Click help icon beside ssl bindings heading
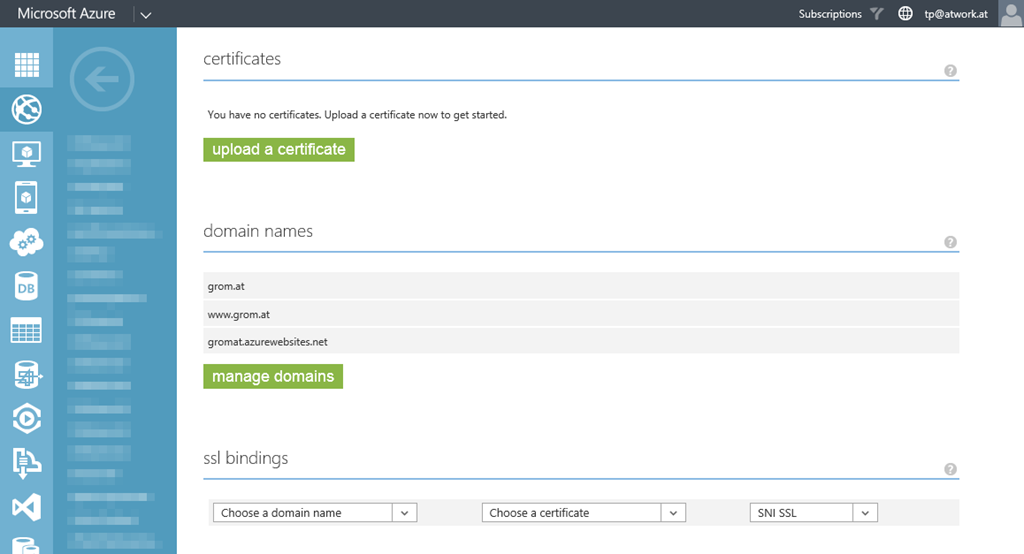Image resolution: width=1024 pixels, height=554 pixels. point(950,469)
